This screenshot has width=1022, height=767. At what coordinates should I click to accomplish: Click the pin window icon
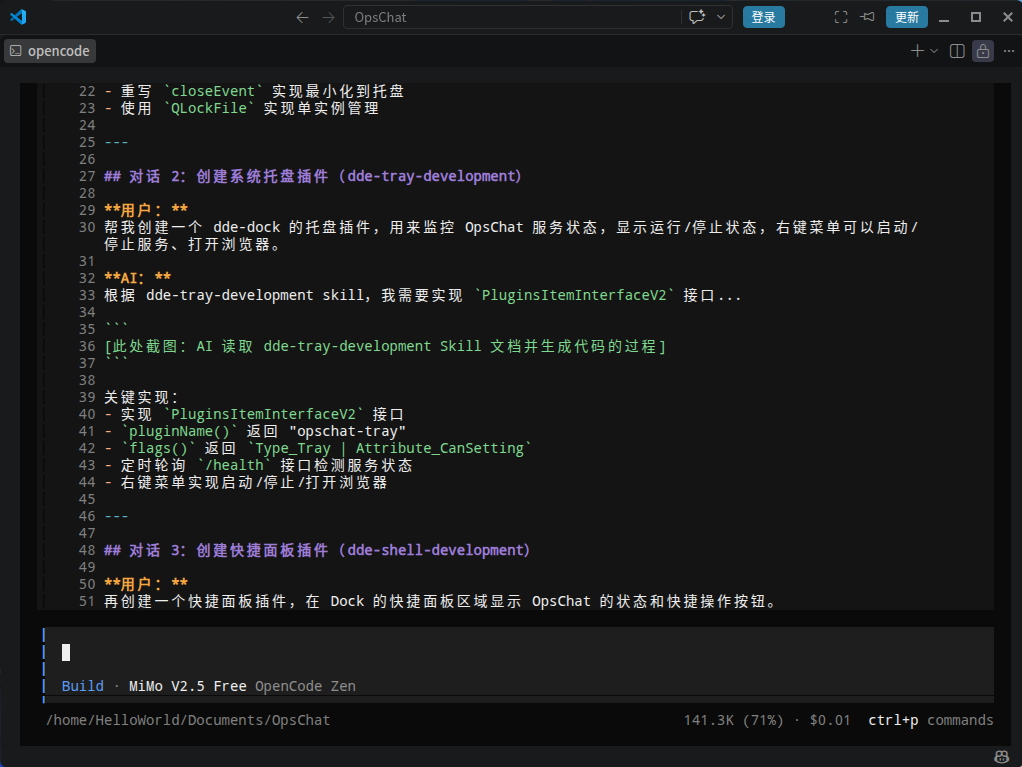(868, 17)
